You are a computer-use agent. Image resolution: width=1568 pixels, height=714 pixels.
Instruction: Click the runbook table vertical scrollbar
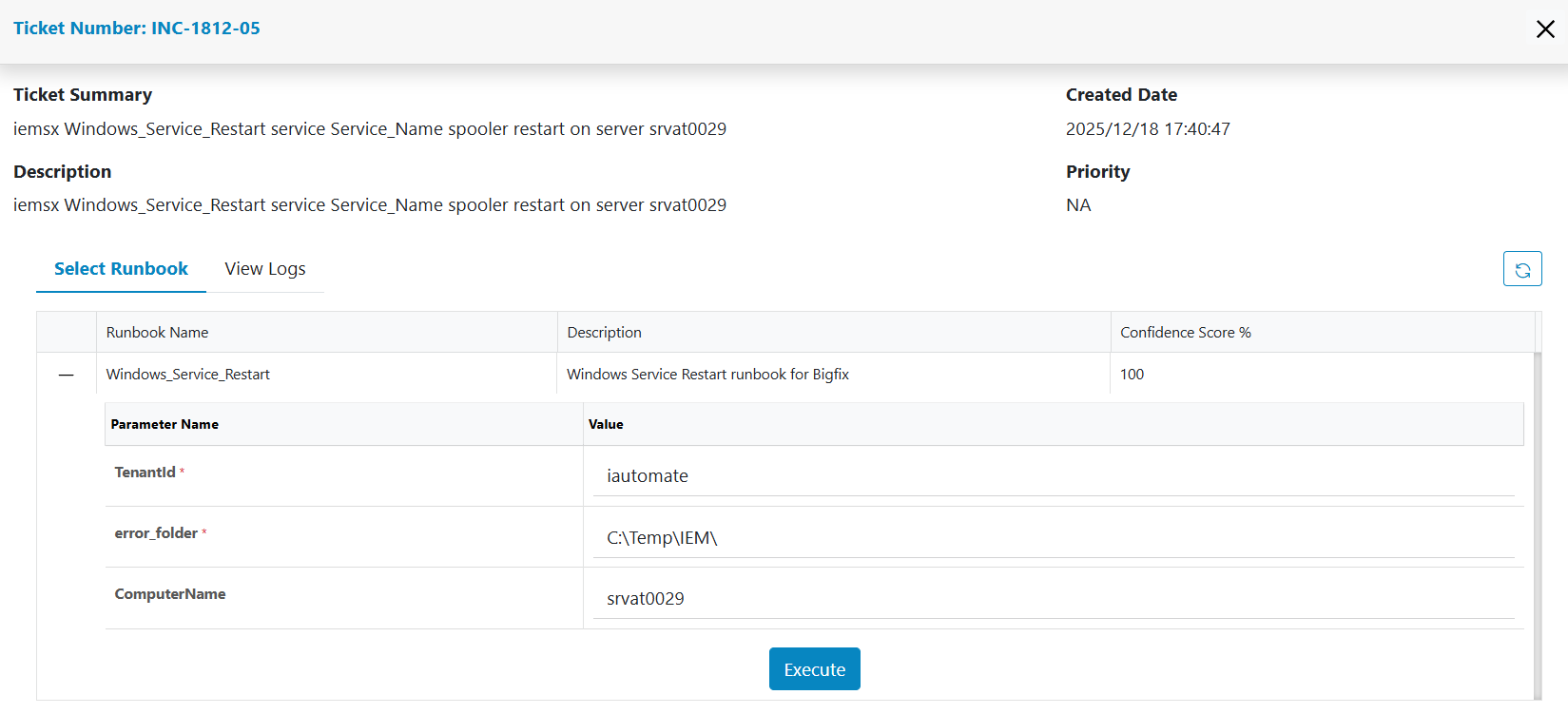coord(1538,523)
